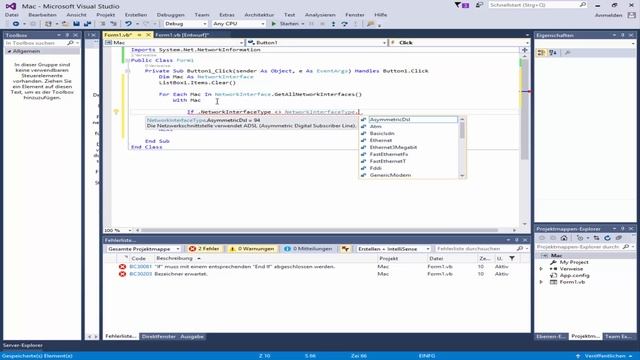Toggle the 0 Mitteilungen filter button
This screenshot has height=360, width=640.
click(x=308, y=249)
